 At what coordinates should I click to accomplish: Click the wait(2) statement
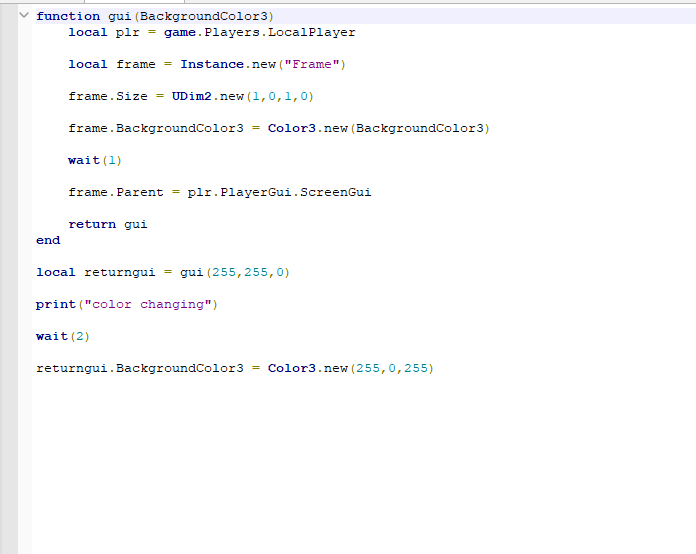[x=63, y=336]
